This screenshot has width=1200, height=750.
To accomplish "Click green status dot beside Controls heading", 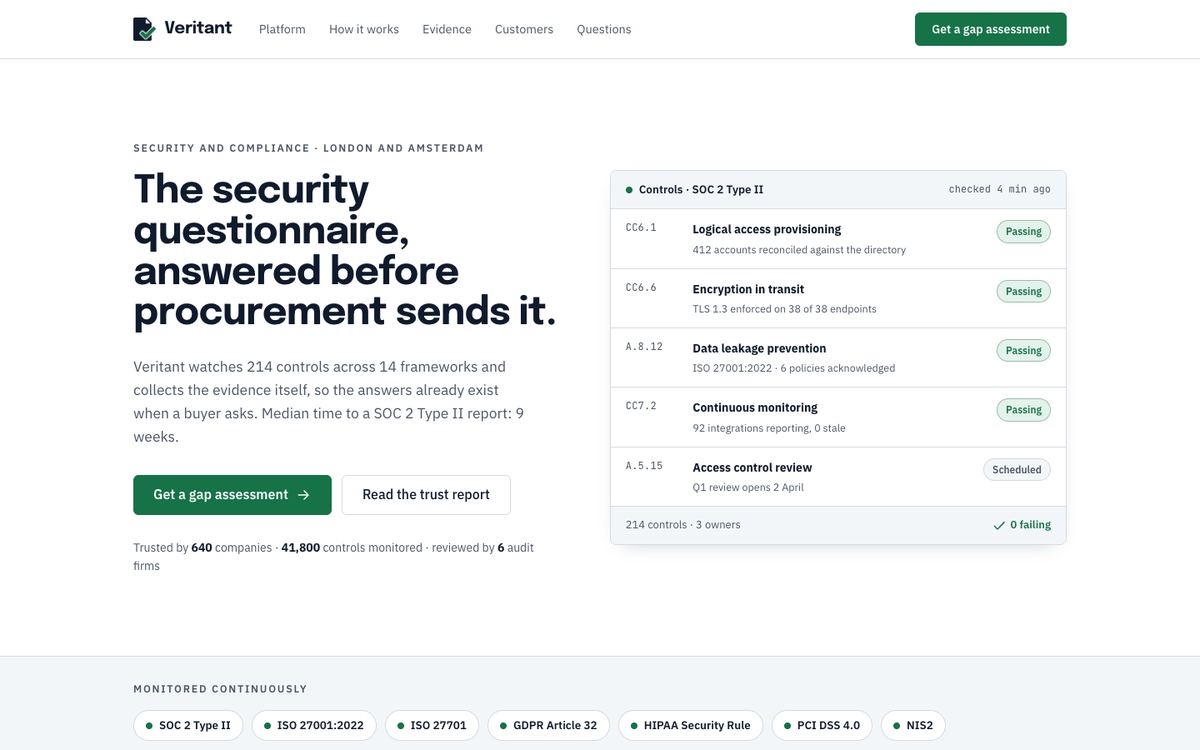I will (629, 190).
